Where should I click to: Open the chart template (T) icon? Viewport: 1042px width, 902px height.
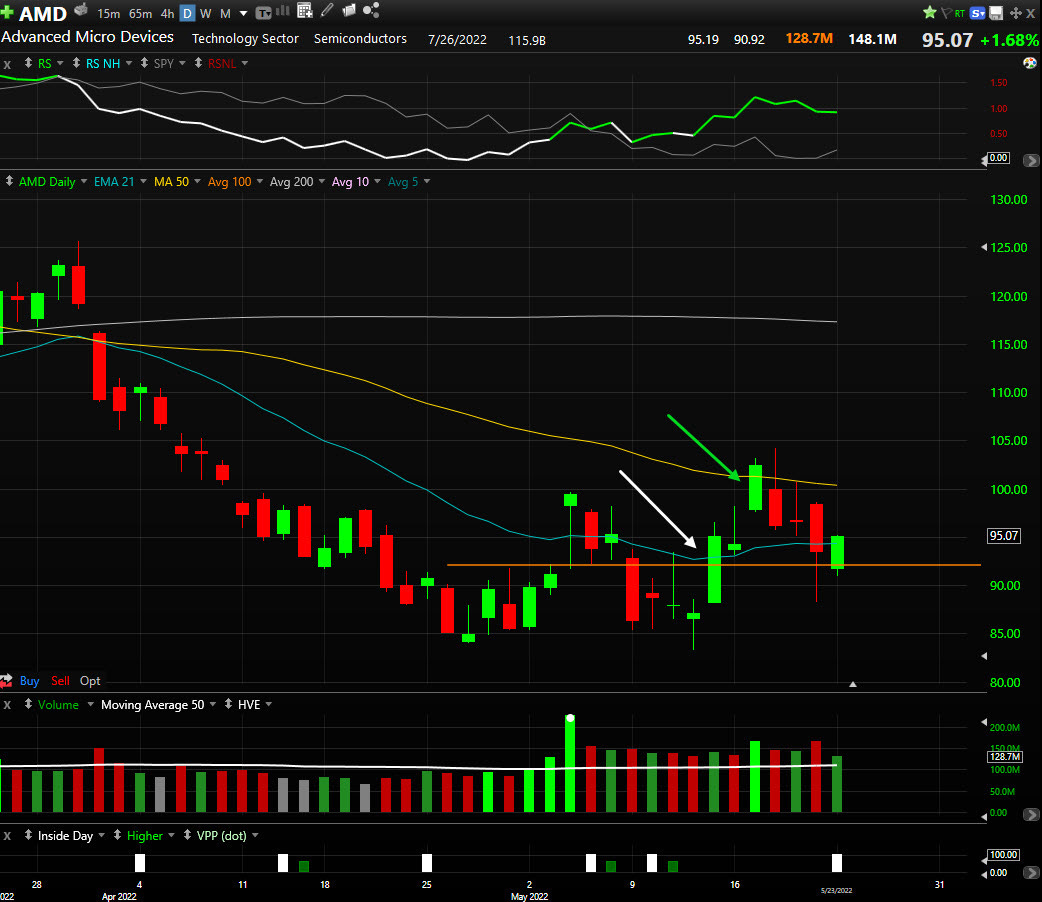pos(264,12)
